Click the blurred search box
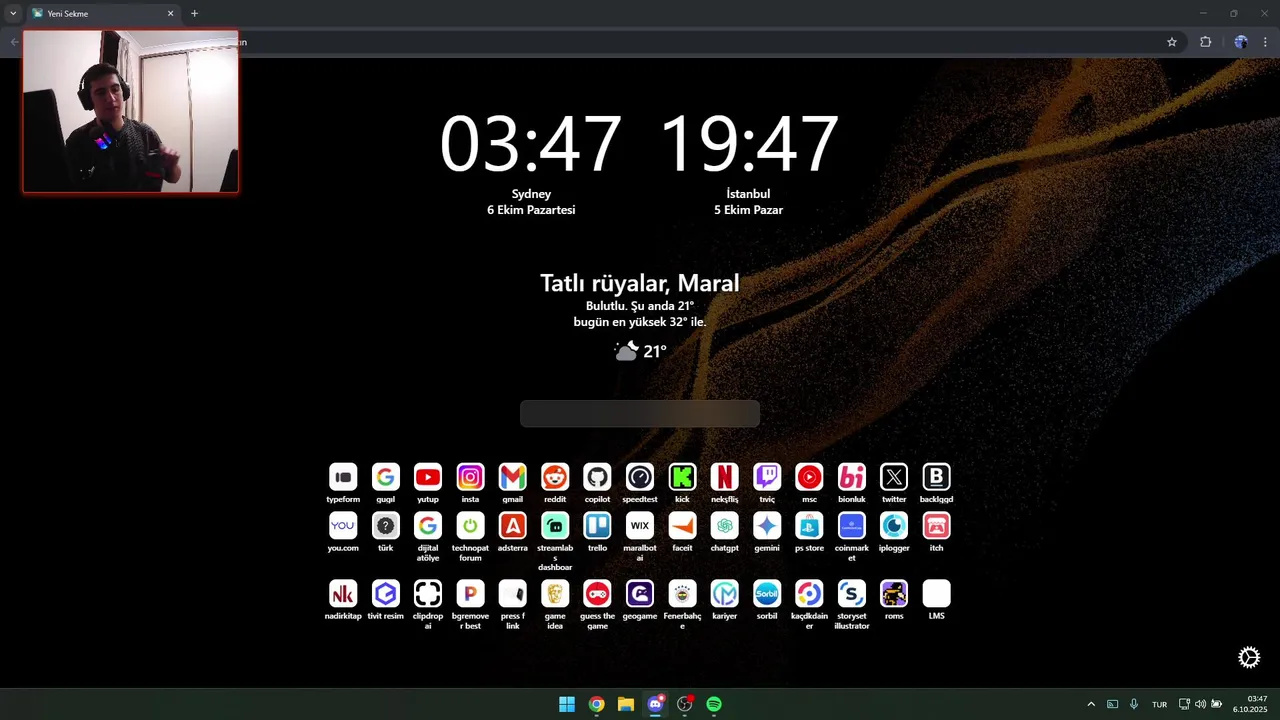This screenshot has height=720, width=1280. (640, 413)
